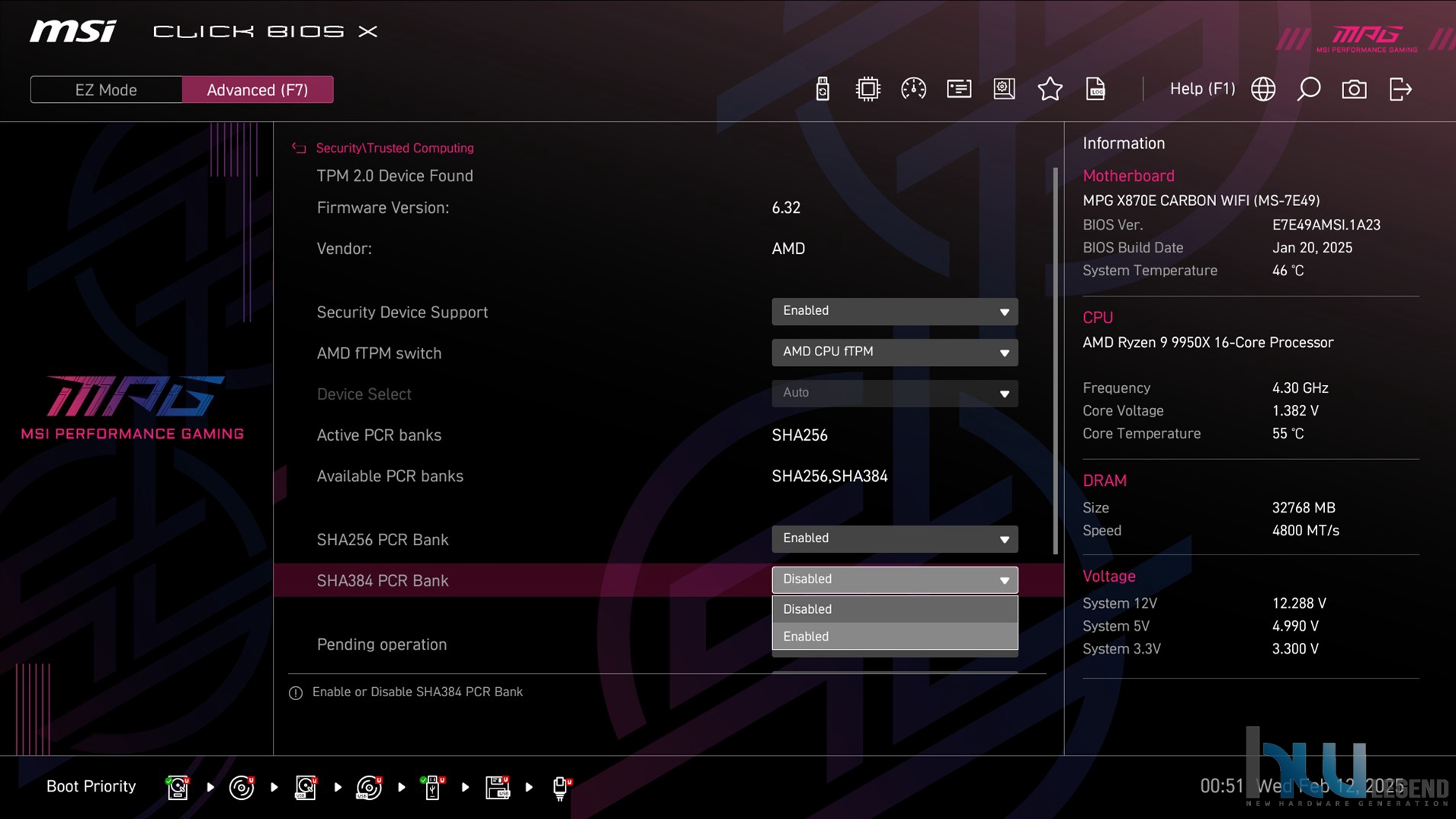
Task: Open the Security Device Support dropdown
Action: pyautogui.click(x=894, y=311)
